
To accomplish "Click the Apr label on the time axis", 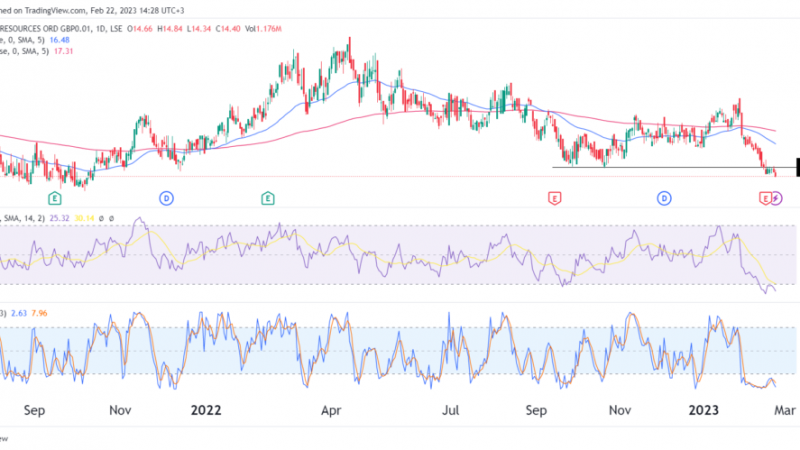I will click(331, 410).
